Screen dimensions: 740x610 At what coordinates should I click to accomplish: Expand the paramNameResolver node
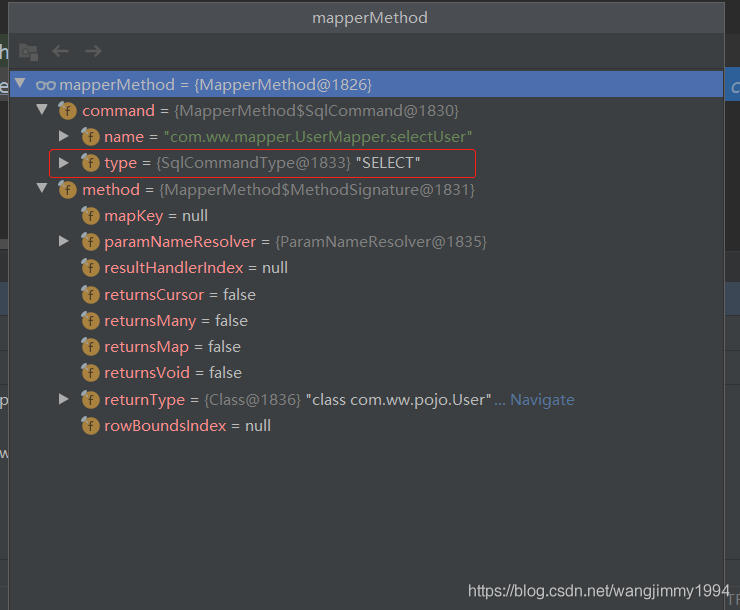click(64, 241)
